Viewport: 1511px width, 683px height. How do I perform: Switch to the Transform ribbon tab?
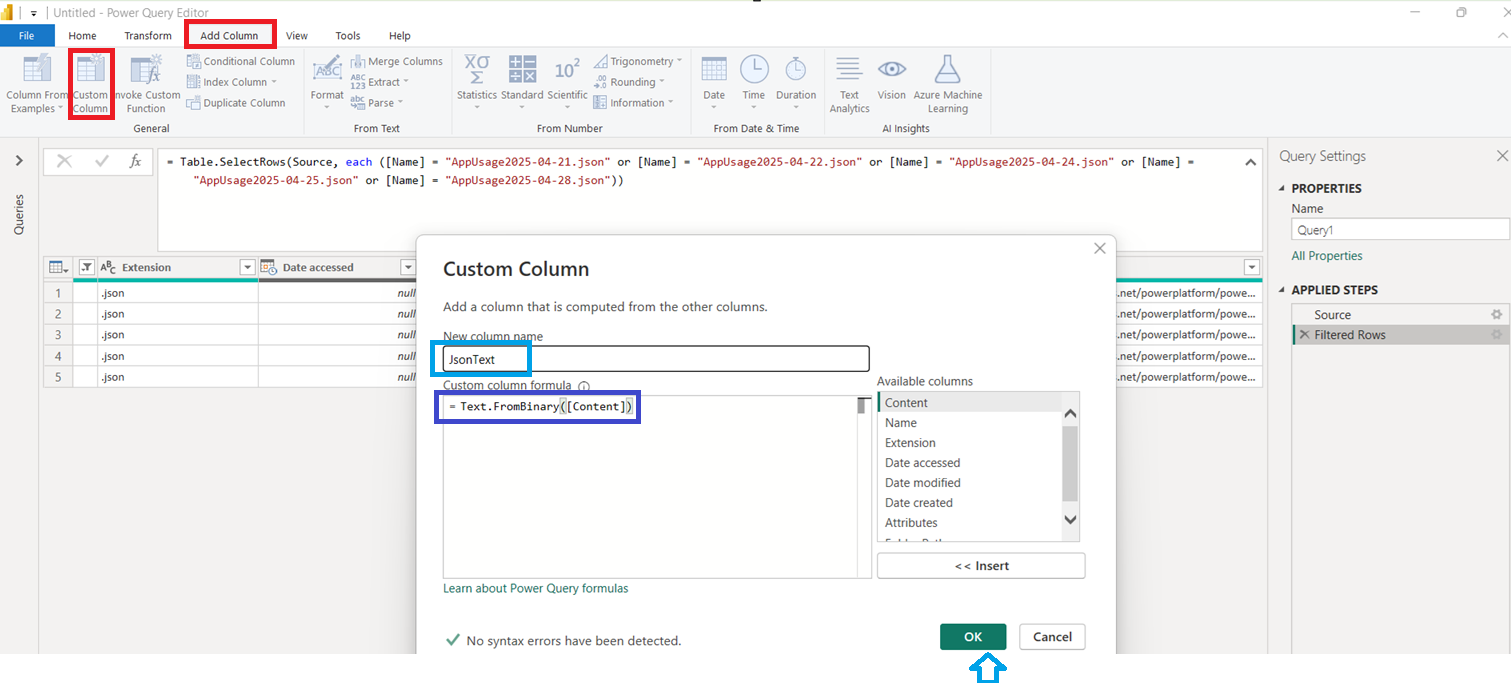(x=148, y=36)
